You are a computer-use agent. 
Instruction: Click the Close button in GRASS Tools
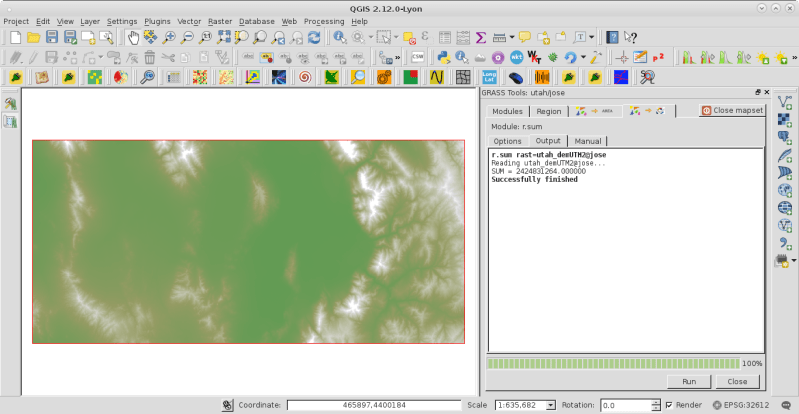click(737, 381)
